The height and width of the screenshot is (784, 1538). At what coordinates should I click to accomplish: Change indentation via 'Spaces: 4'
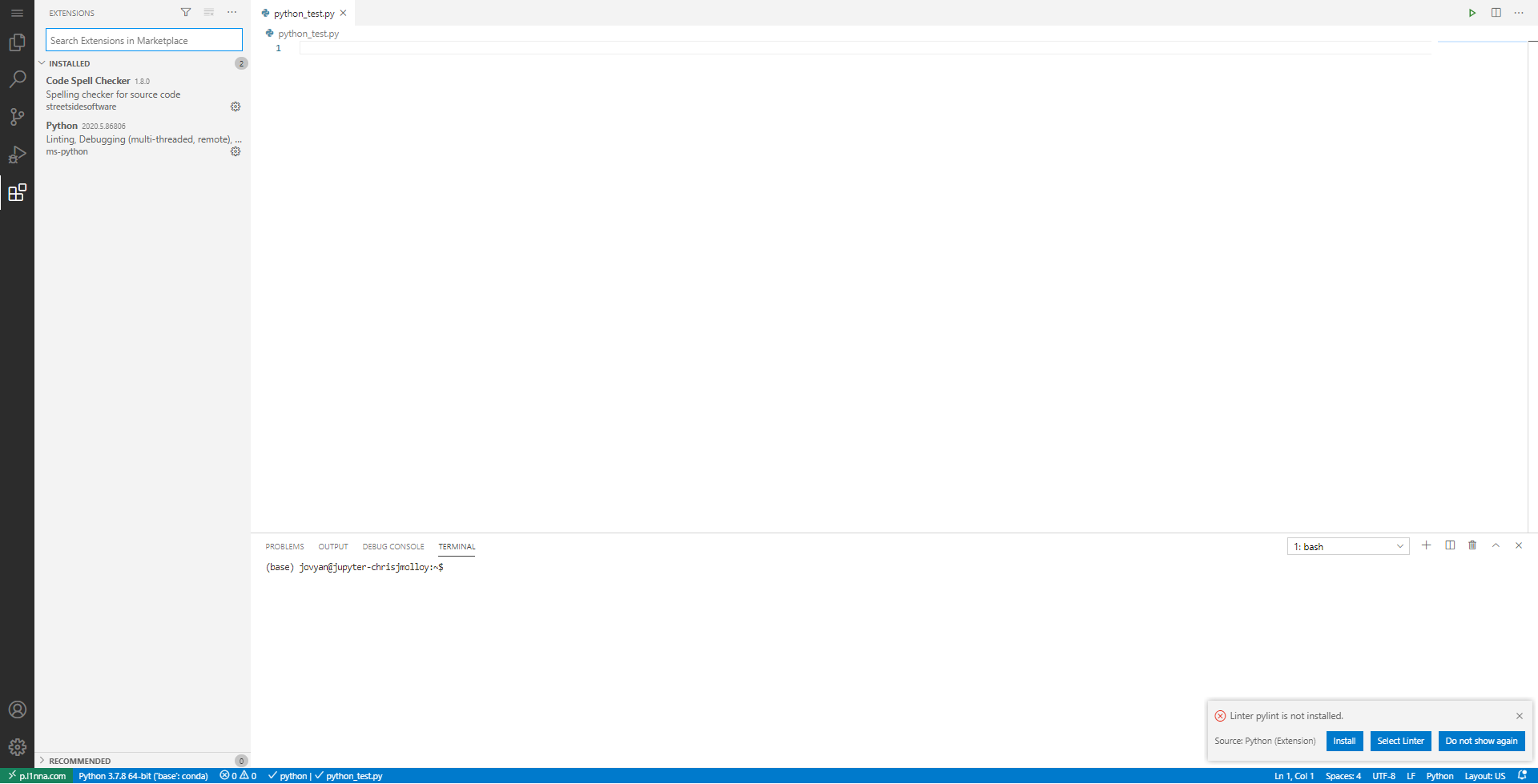(1343, 776)
